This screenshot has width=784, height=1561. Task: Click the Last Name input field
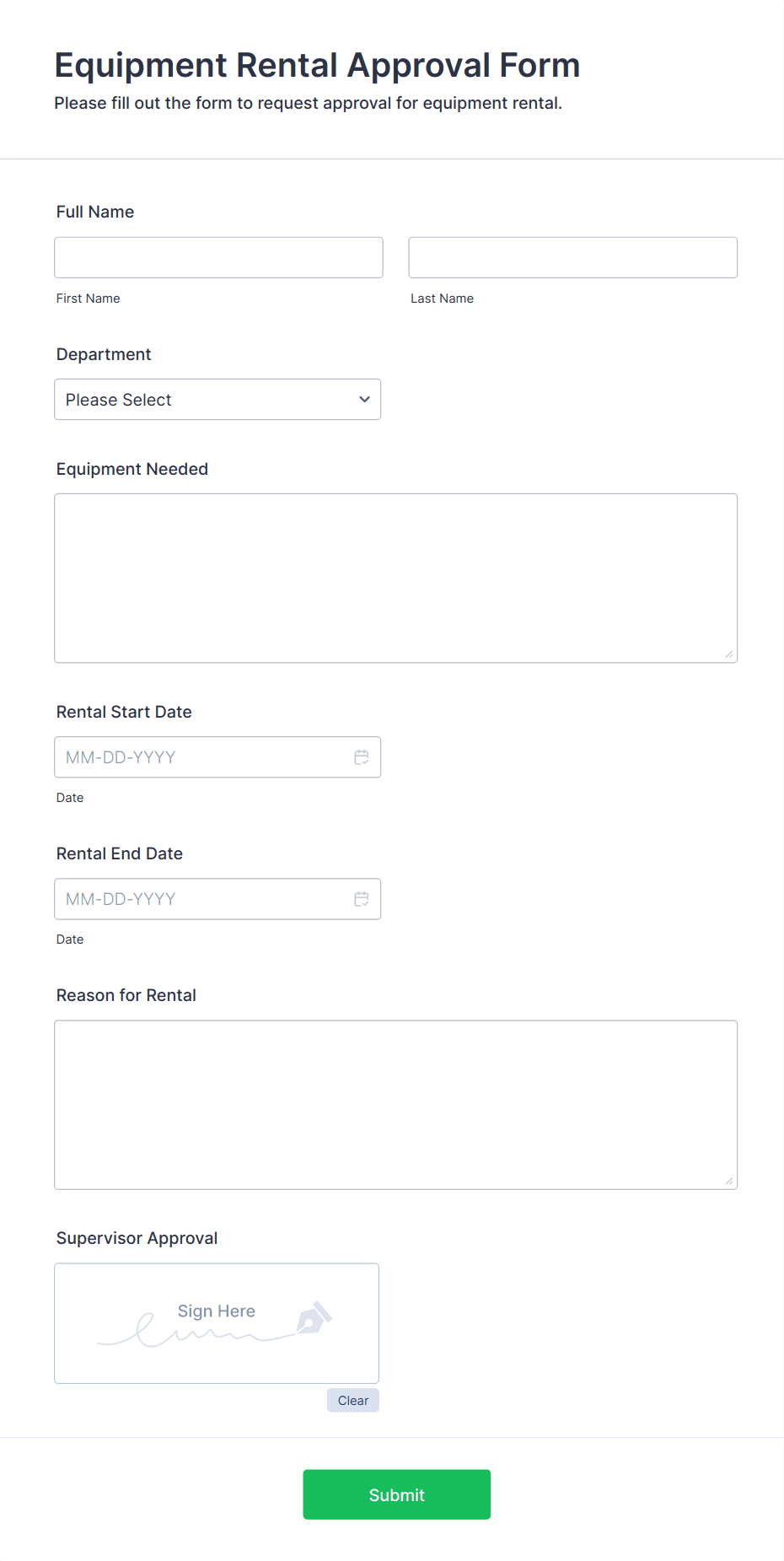(572, 257)
